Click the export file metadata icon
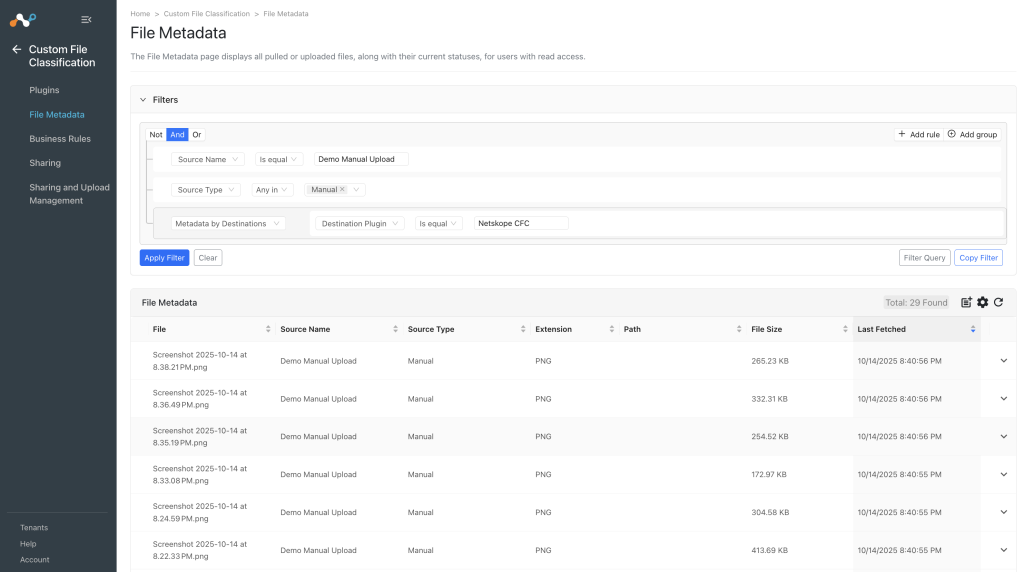1024x572 pixels. pyautogui.click(x=967, y=302)
